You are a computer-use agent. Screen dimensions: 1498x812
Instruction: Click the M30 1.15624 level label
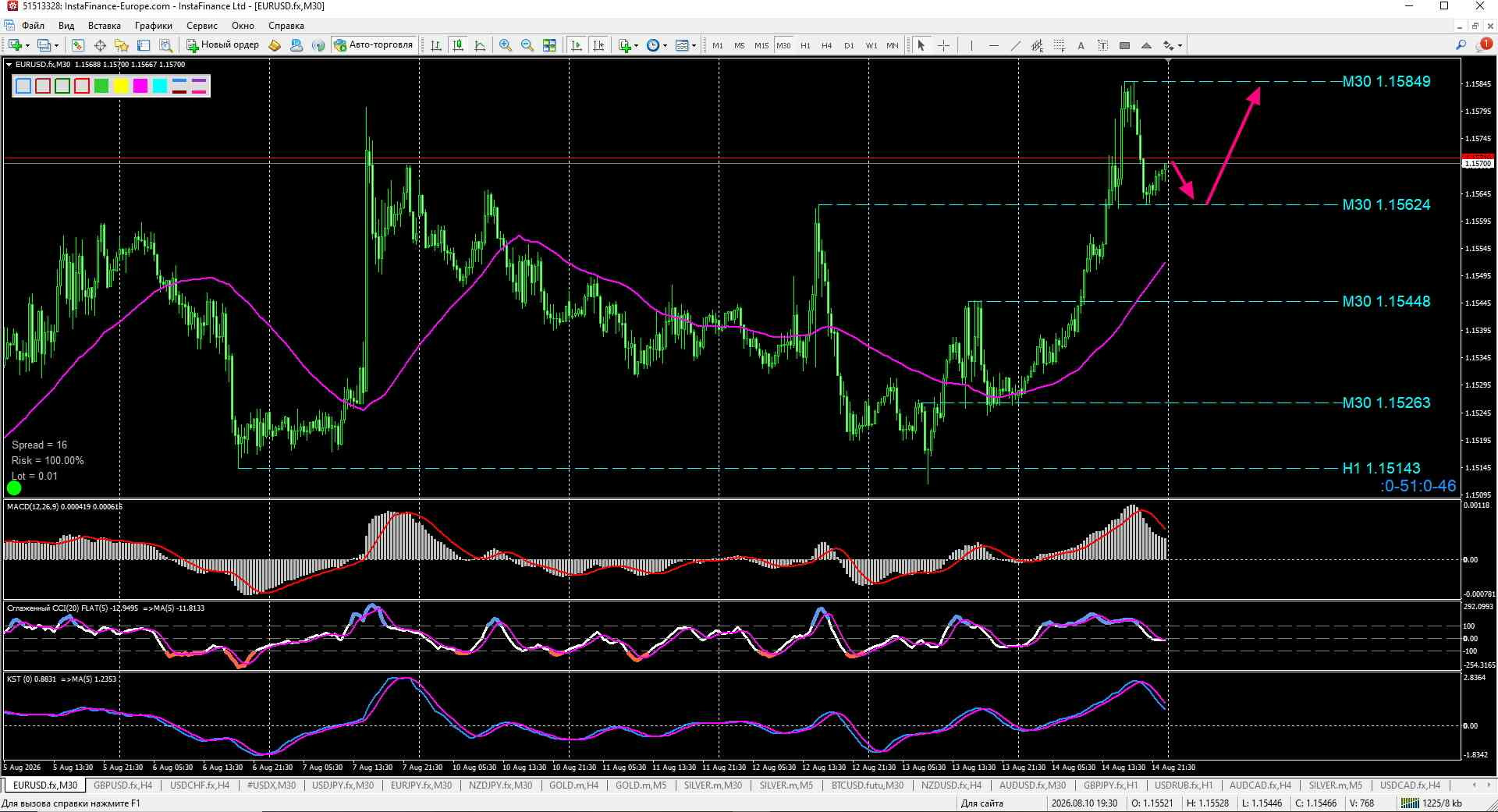1386,204
